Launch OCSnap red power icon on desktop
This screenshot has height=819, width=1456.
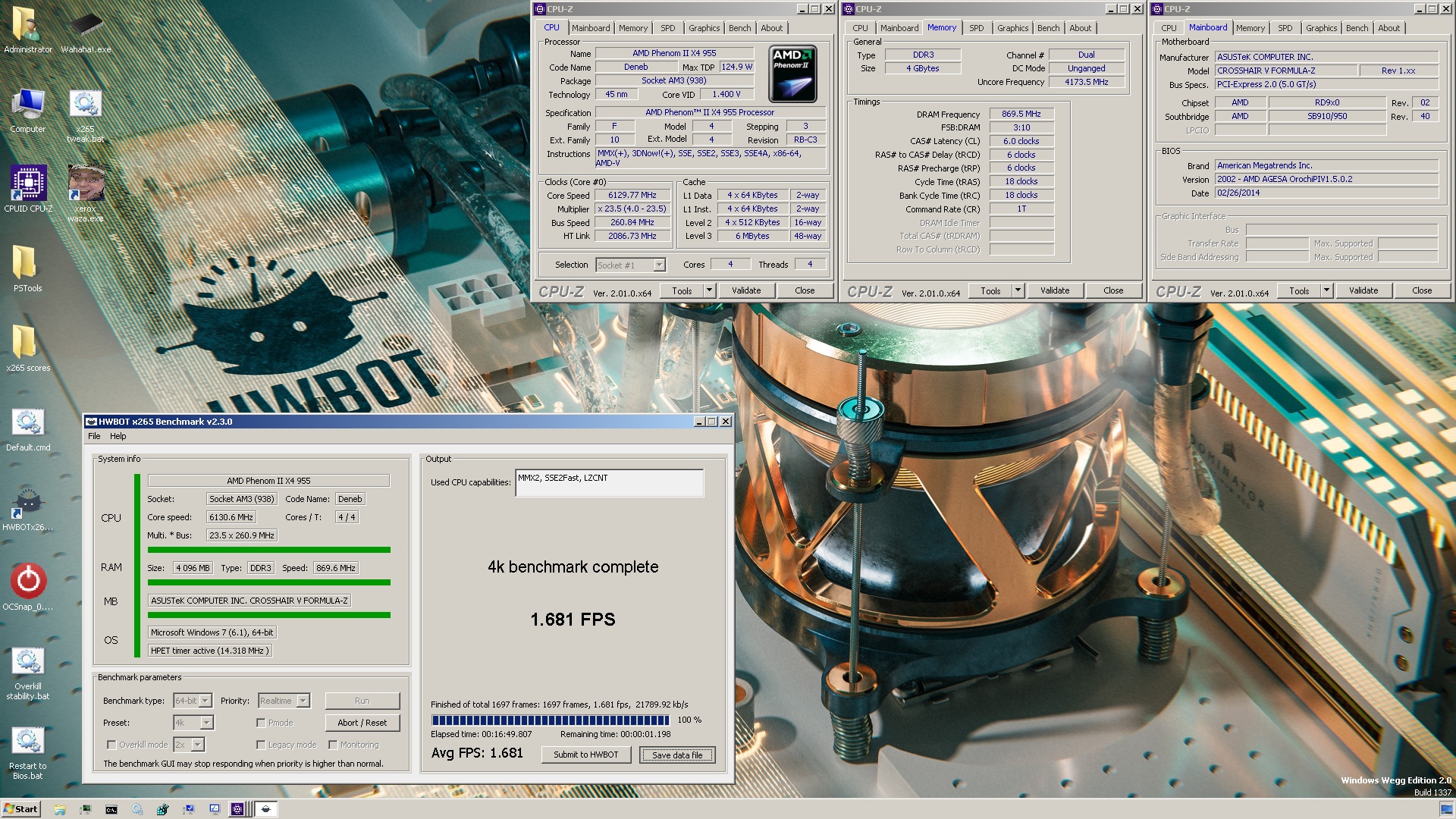coord(28,587)
